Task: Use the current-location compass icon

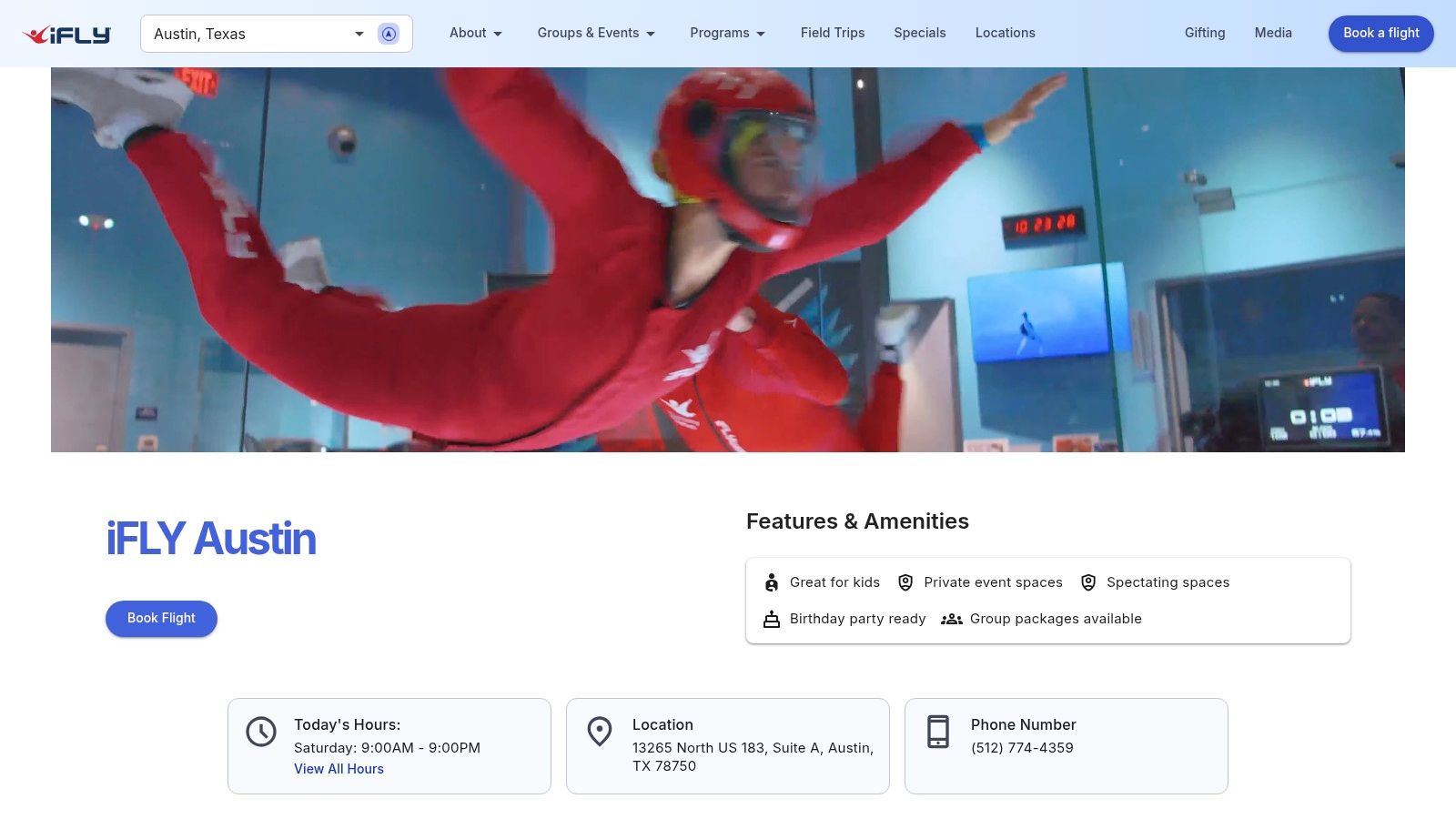Action: (x=389, y=34)
